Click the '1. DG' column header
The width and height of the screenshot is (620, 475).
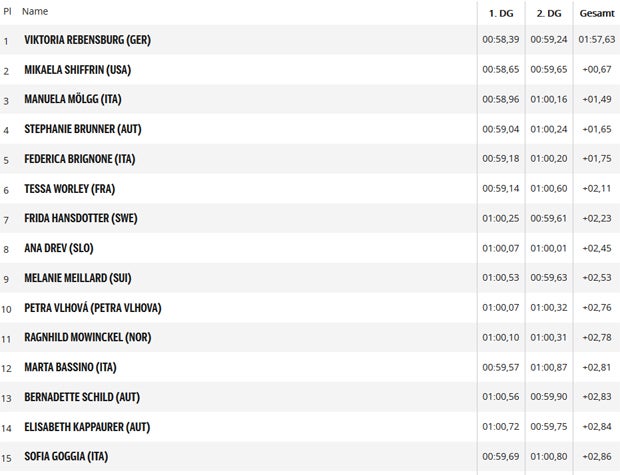(501, 12)
